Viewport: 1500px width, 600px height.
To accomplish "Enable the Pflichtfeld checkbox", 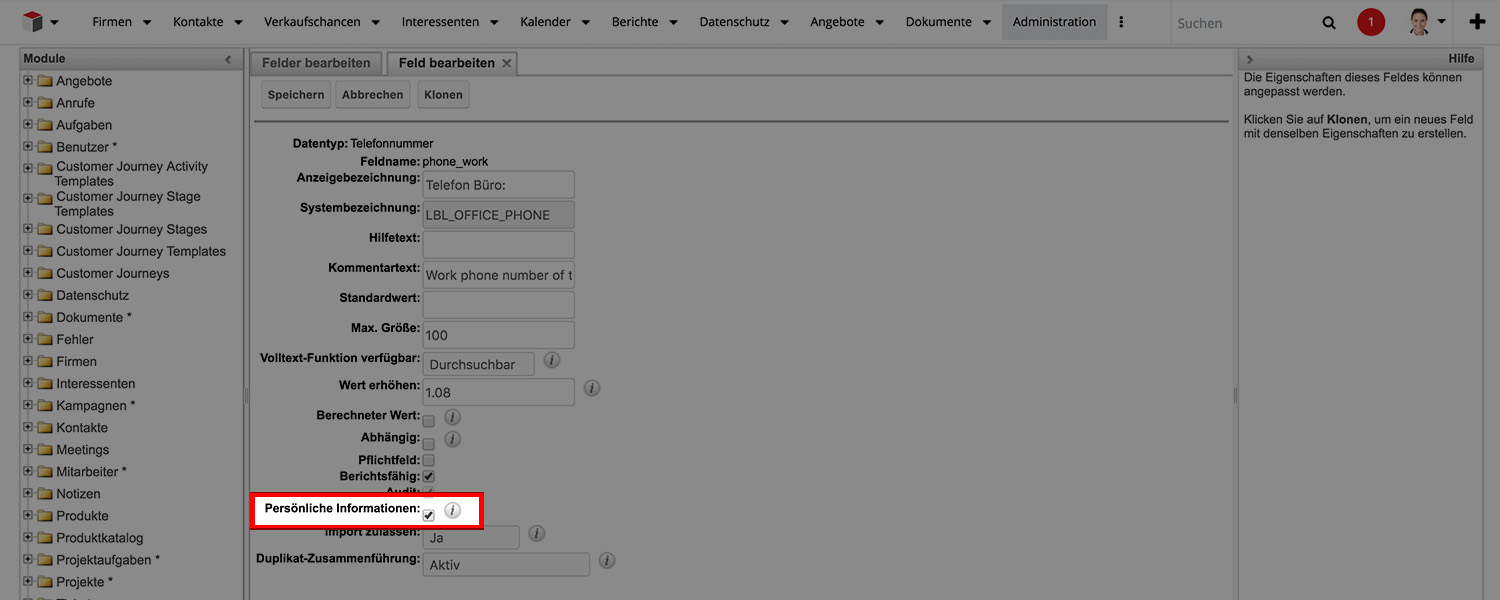I will click(428, 460).
